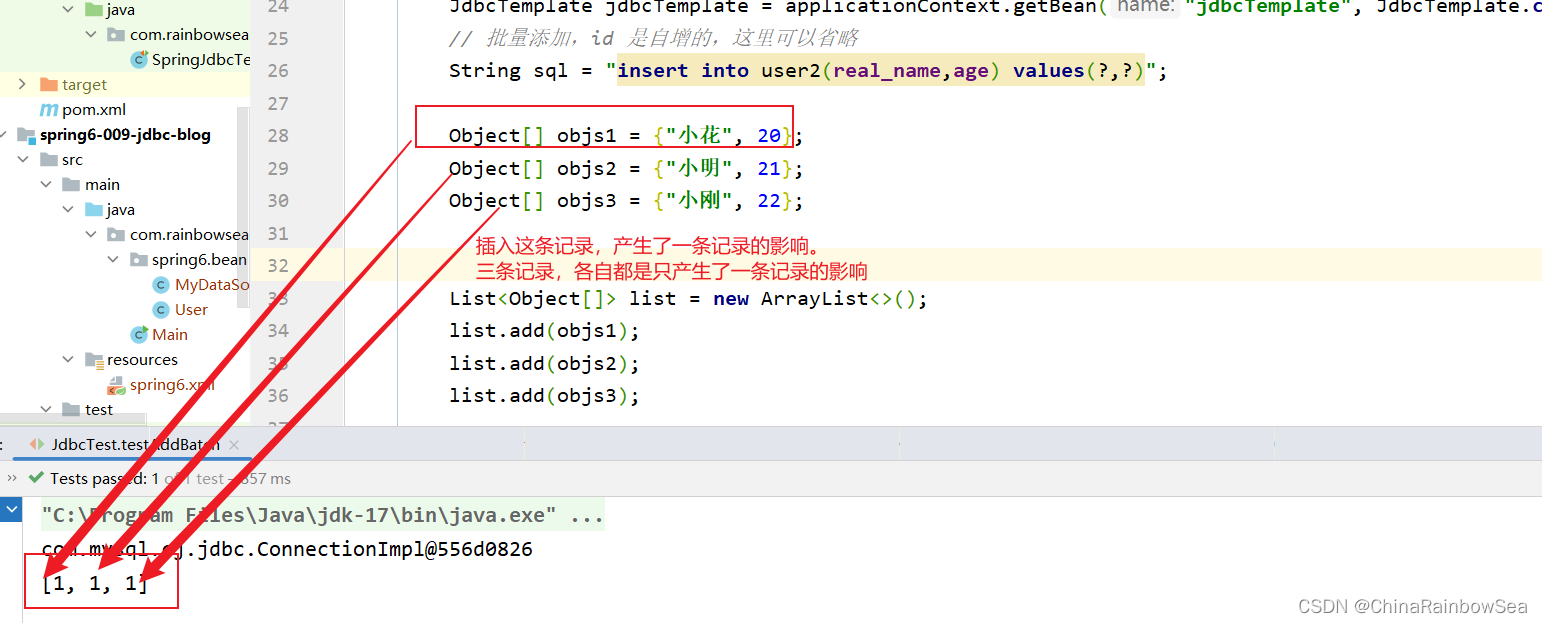Click gutter line number 36
Screen dimensions: 1542x623
coord(278,396)
